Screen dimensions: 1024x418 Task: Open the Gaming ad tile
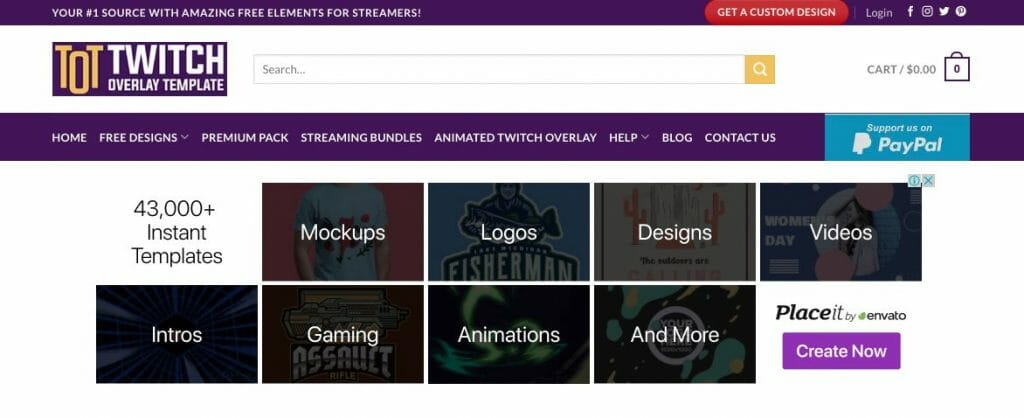click(x=343, y=334)
